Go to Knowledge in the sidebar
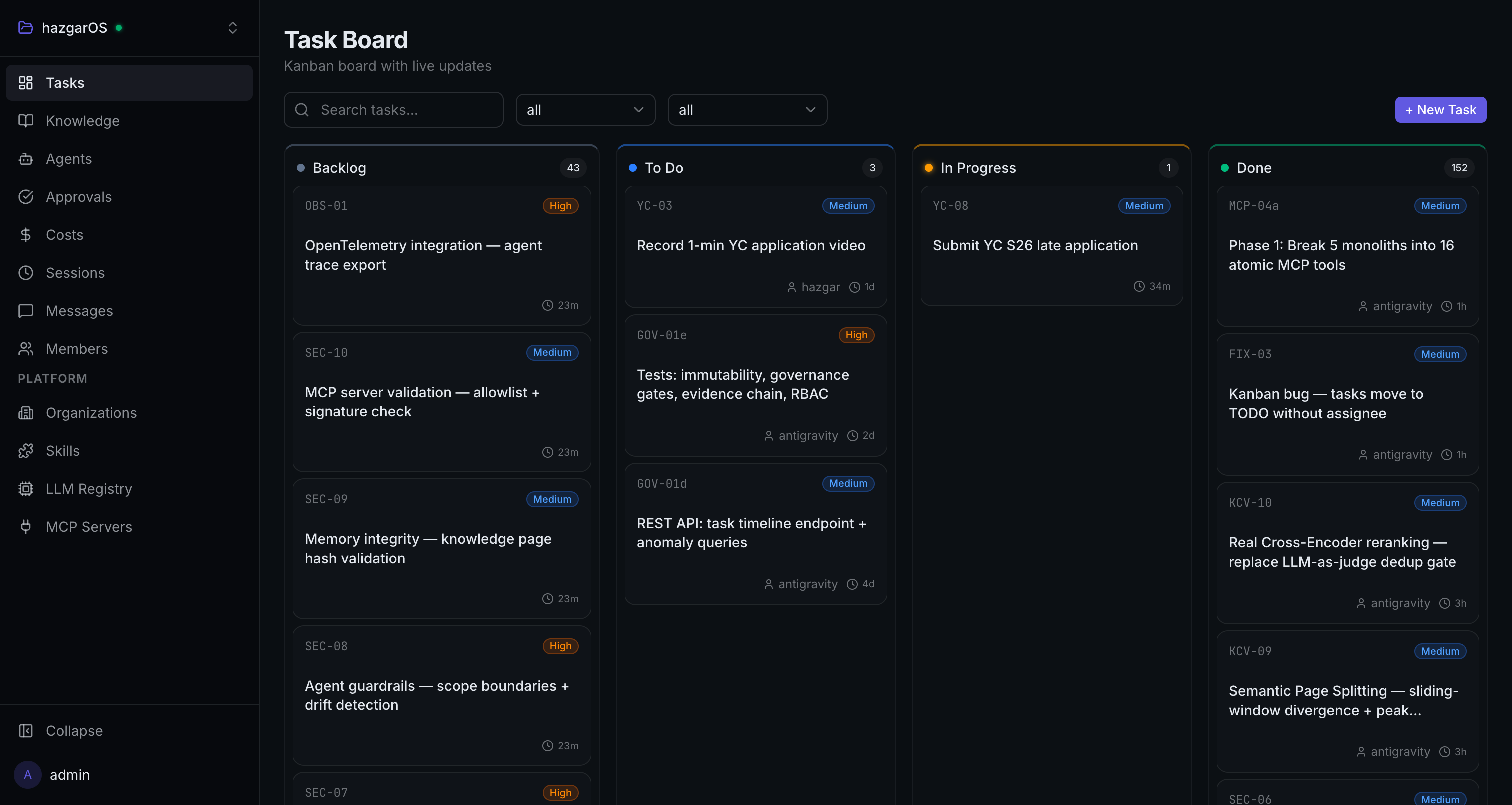Viewport: 1512px width, 805px height. click(x=129, y=121)
